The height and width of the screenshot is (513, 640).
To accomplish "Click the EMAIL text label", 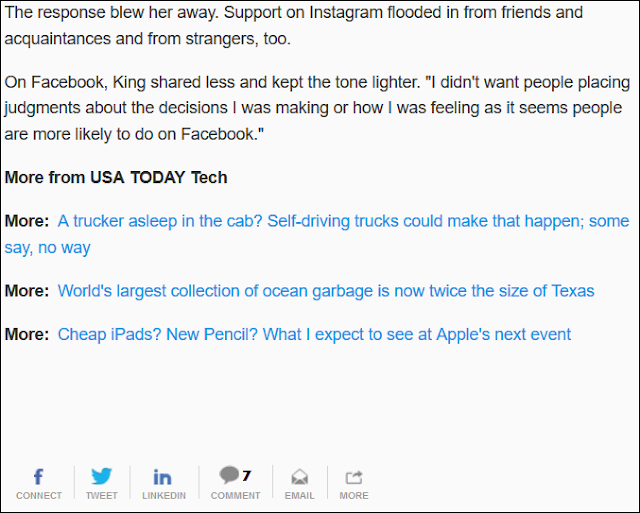I will (x=300, y=495).
